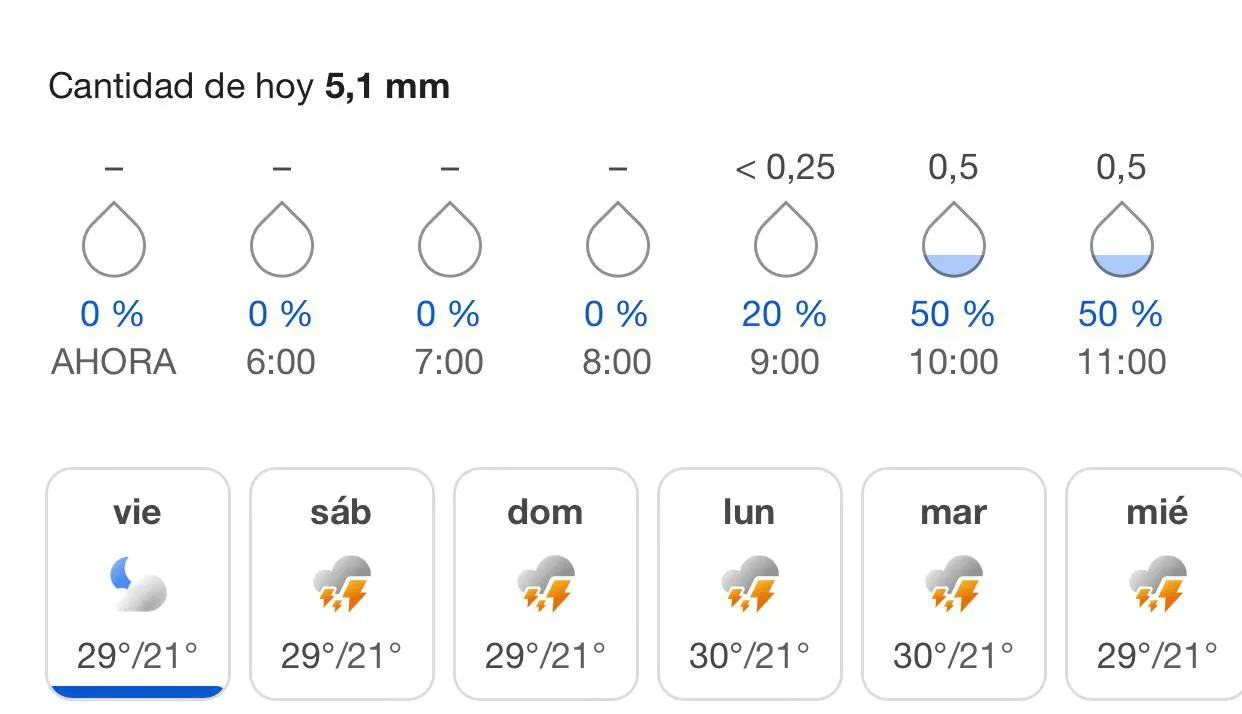This screenshot has width=1242, height=714.
Task: Tap the half-filled raindrop for 10:00
Action: tap(953, 240)
